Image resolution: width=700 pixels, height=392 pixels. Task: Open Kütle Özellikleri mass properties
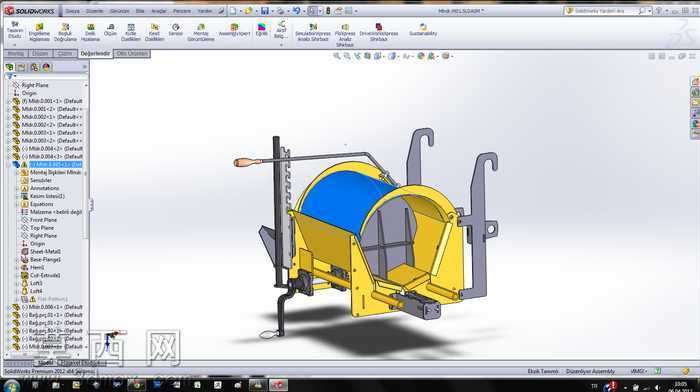(130, 33)
